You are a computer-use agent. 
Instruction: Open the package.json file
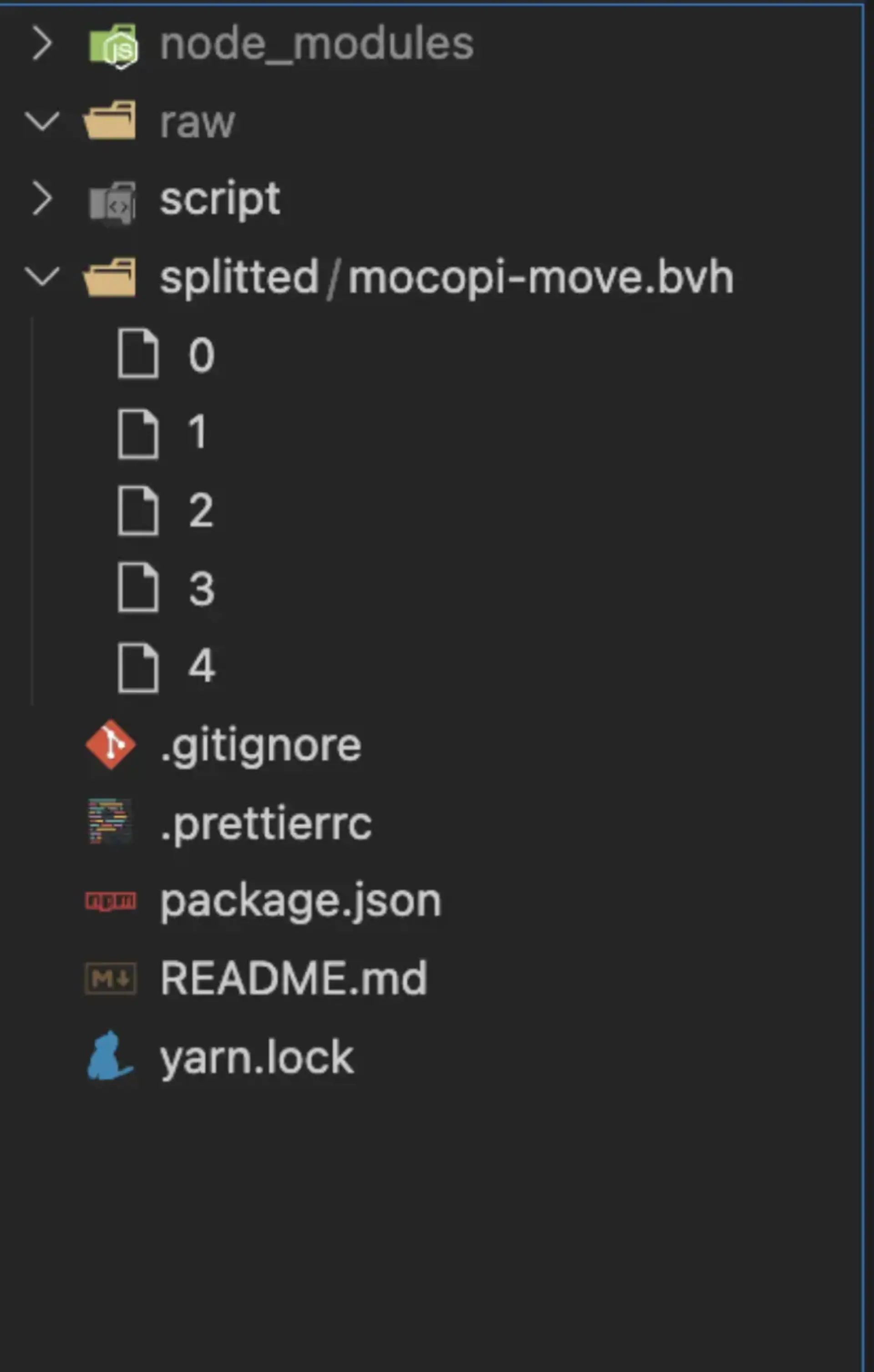(x=300, y=901)
